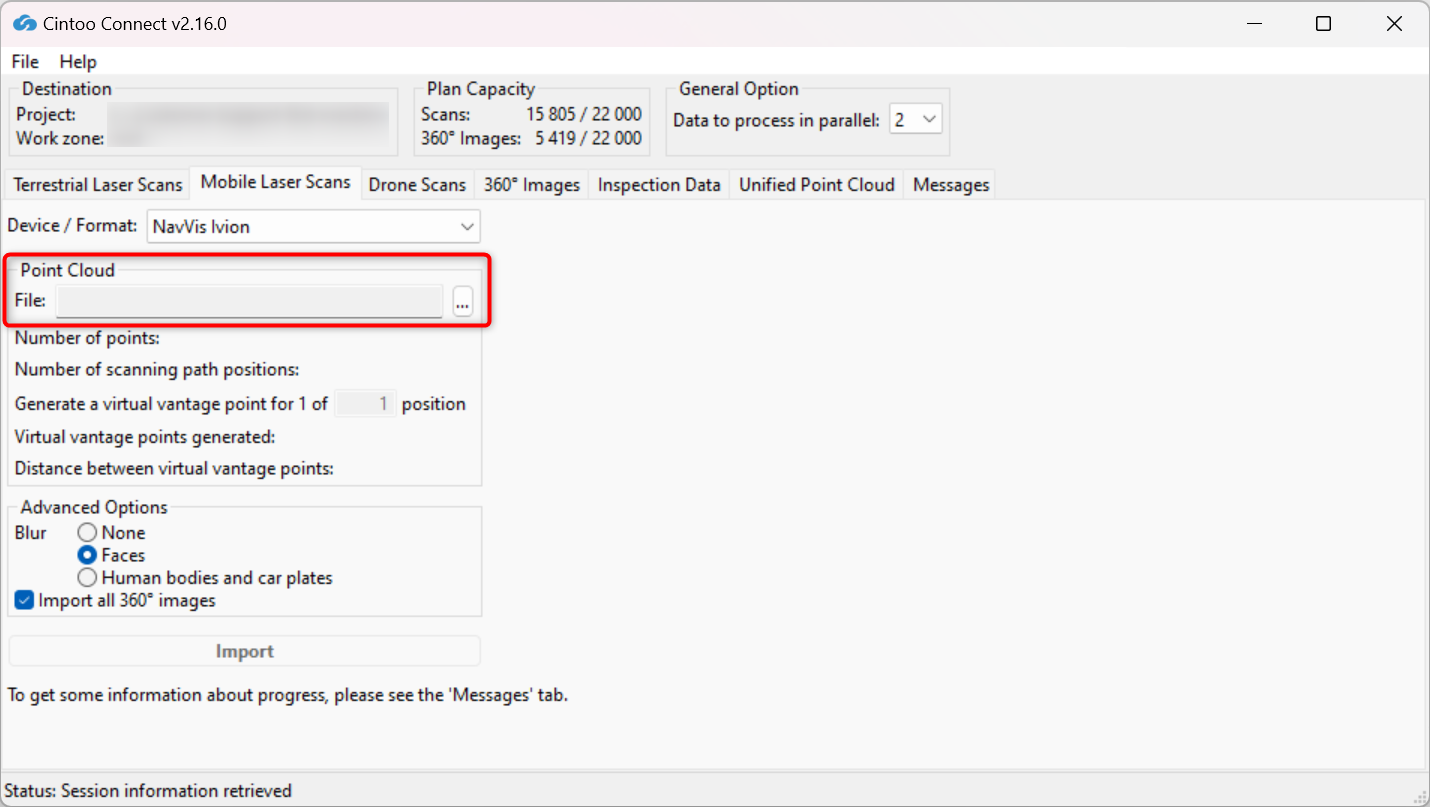Screen dimensions: 1430x807
Task: Click the virtual vantage point position field
Action: point(365,404)
